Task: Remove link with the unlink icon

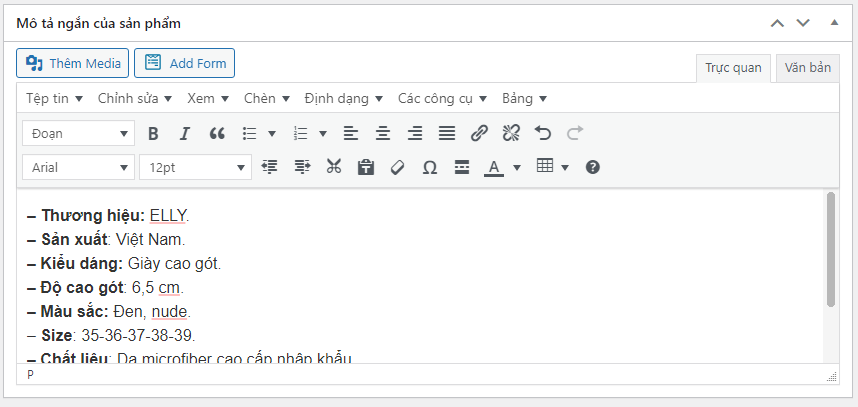Action: coord(511,133)
